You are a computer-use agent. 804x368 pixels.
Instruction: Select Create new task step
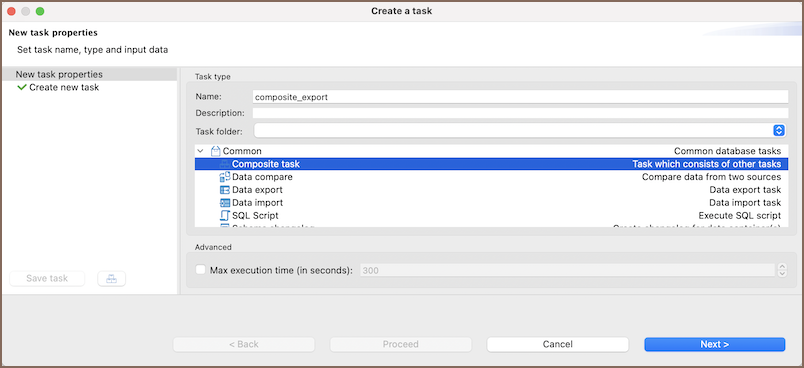pyautogui.click(x=64, y=88)
